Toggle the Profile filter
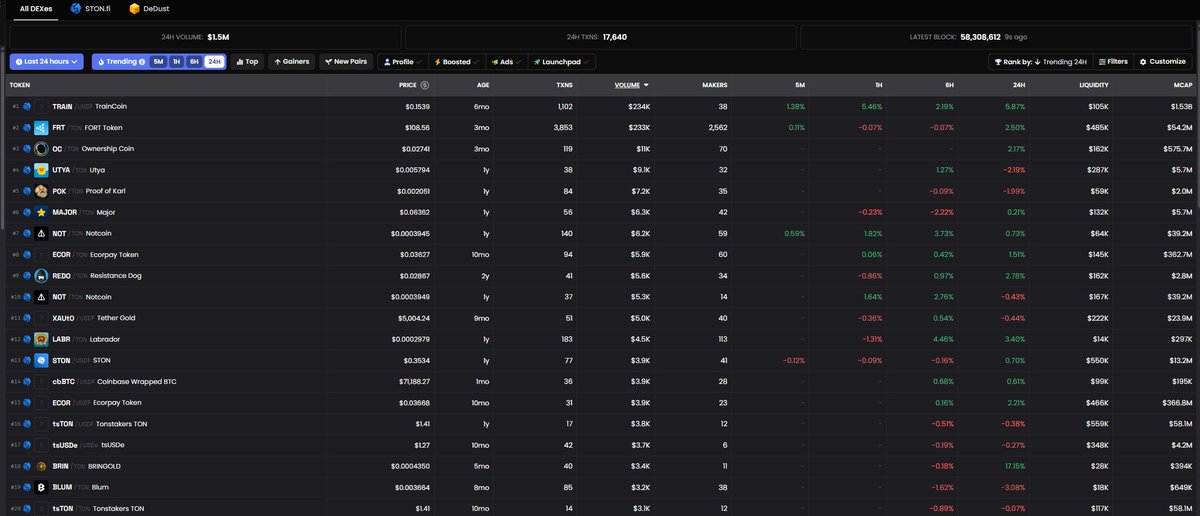Image resolution: width=1200 pixels, height=516 pixels. pyautogui.click(x=405, y=61)
